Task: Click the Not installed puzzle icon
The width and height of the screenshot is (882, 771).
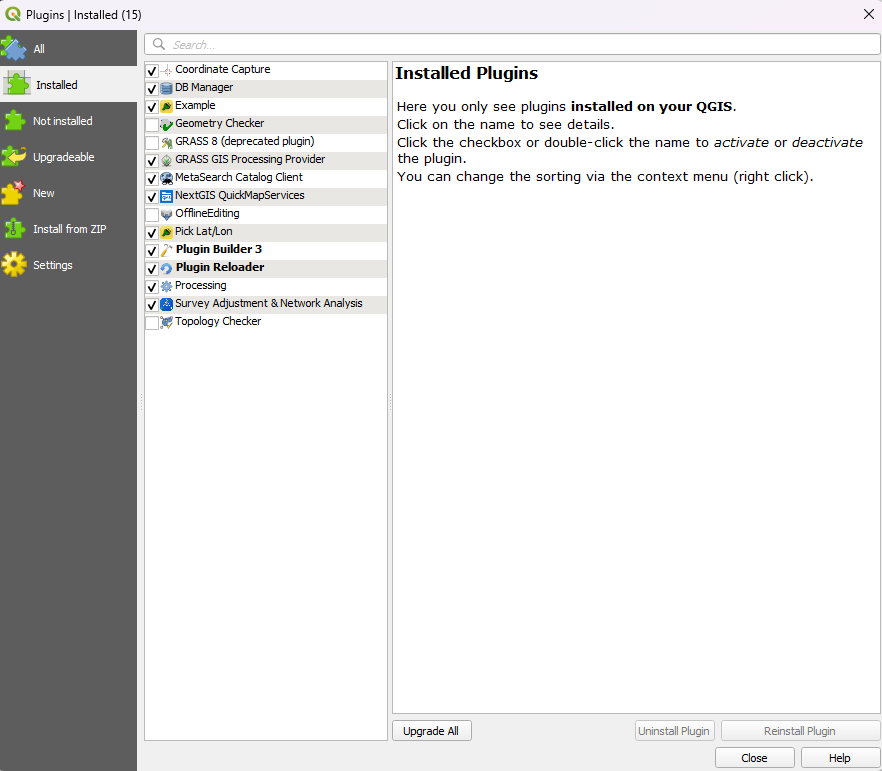Action: coord(14,120)
